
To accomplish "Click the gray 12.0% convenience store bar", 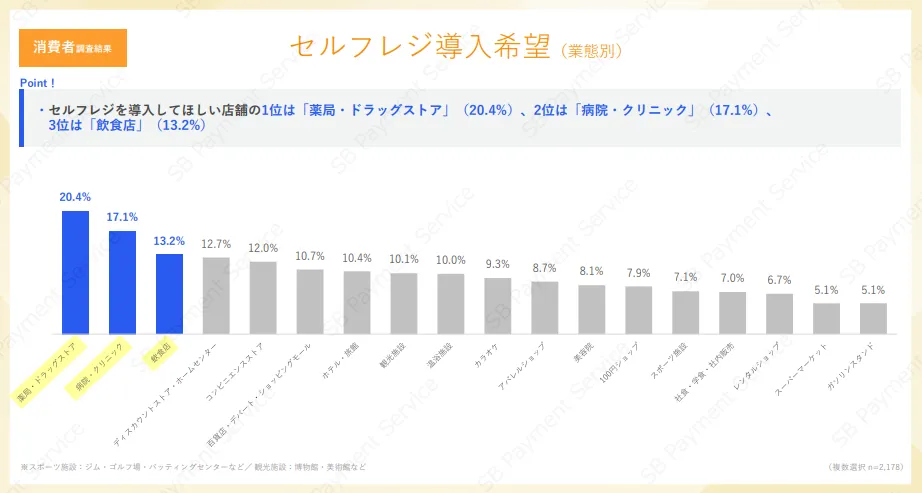I will tap(263, 297).
